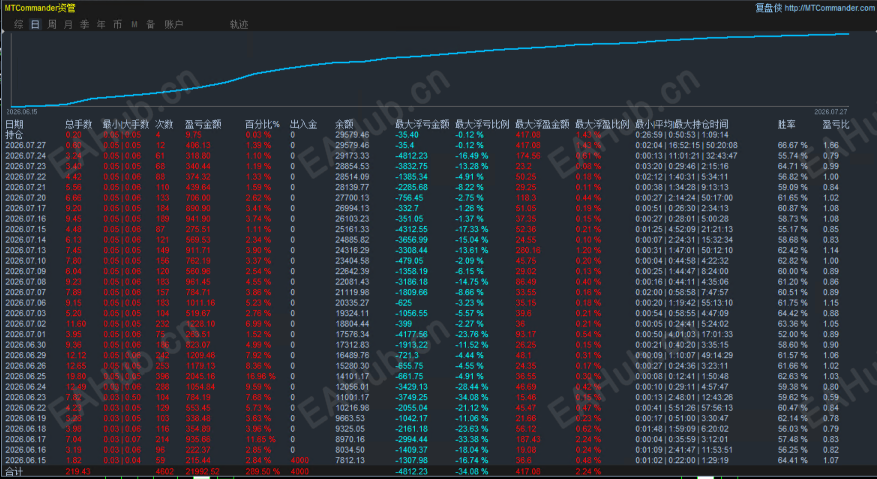Switch to the 备 tab

tap(150, 25)
